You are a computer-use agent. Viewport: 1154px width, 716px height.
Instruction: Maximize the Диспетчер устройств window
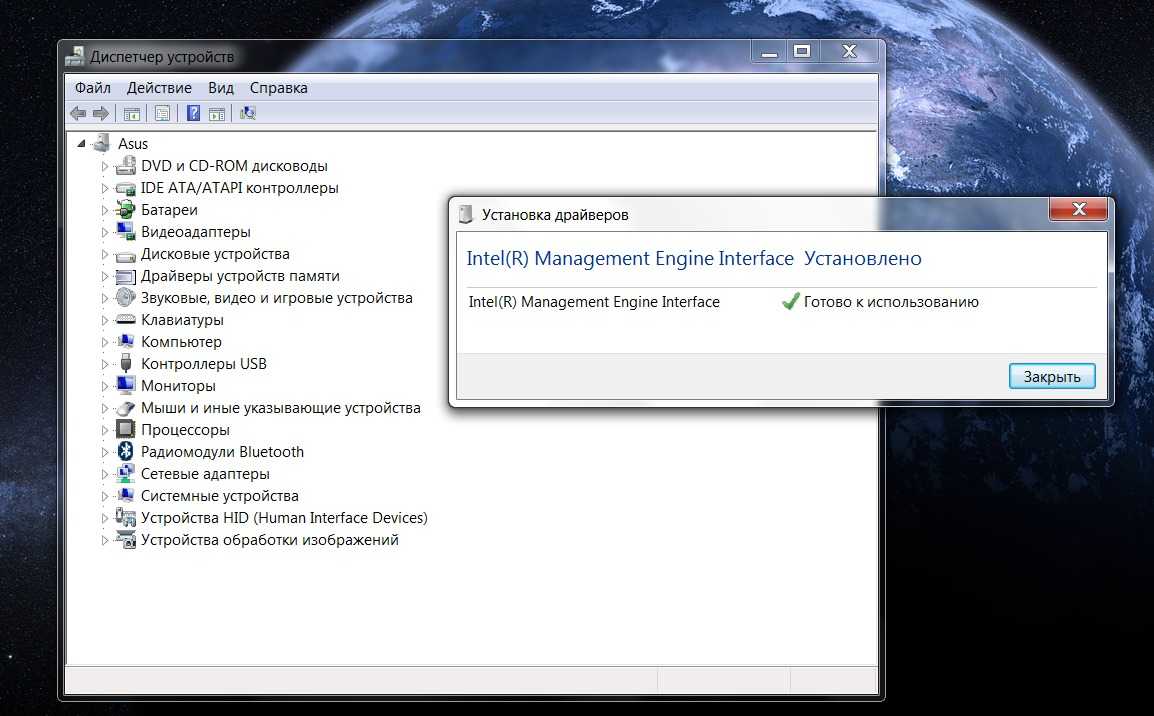(x=802, y=52)
